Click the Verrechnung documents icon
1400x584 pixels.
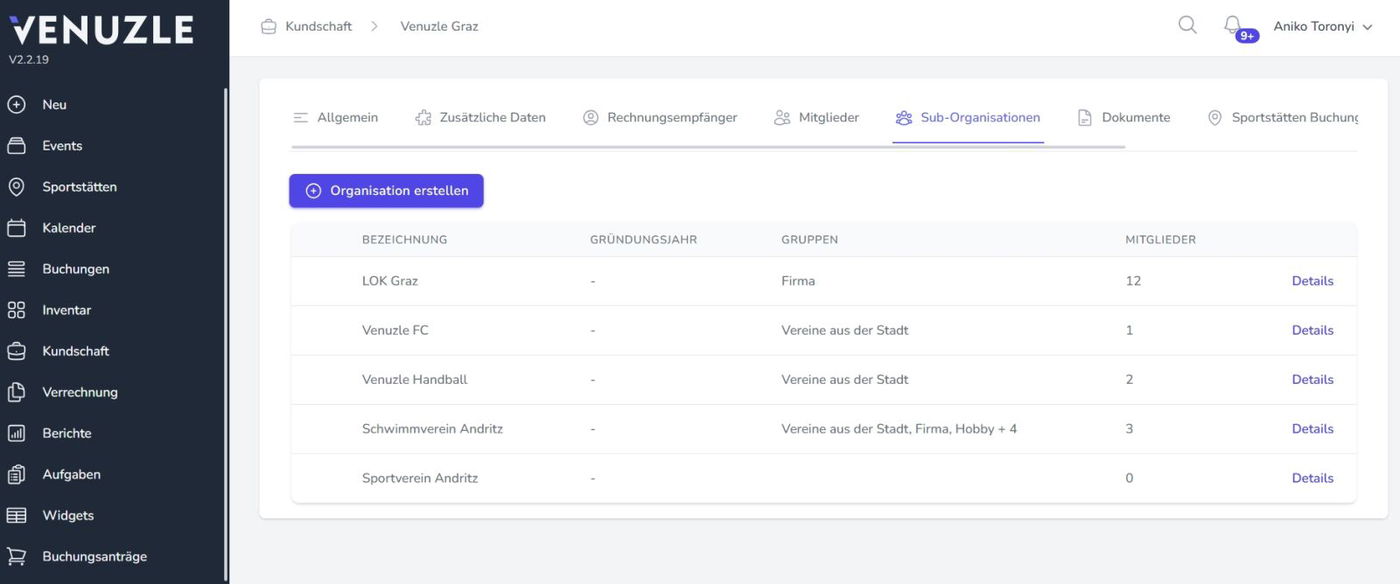pyautogui.click(x=16, y=392)
